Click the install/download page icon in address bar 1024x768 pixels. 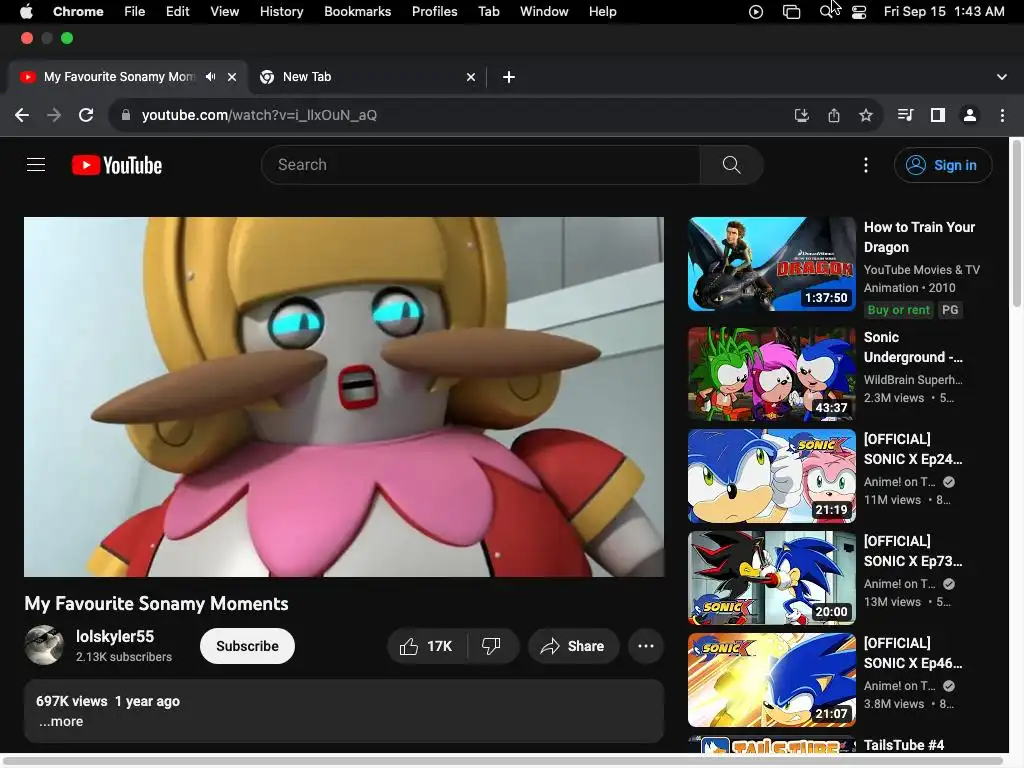click(801, 116)
